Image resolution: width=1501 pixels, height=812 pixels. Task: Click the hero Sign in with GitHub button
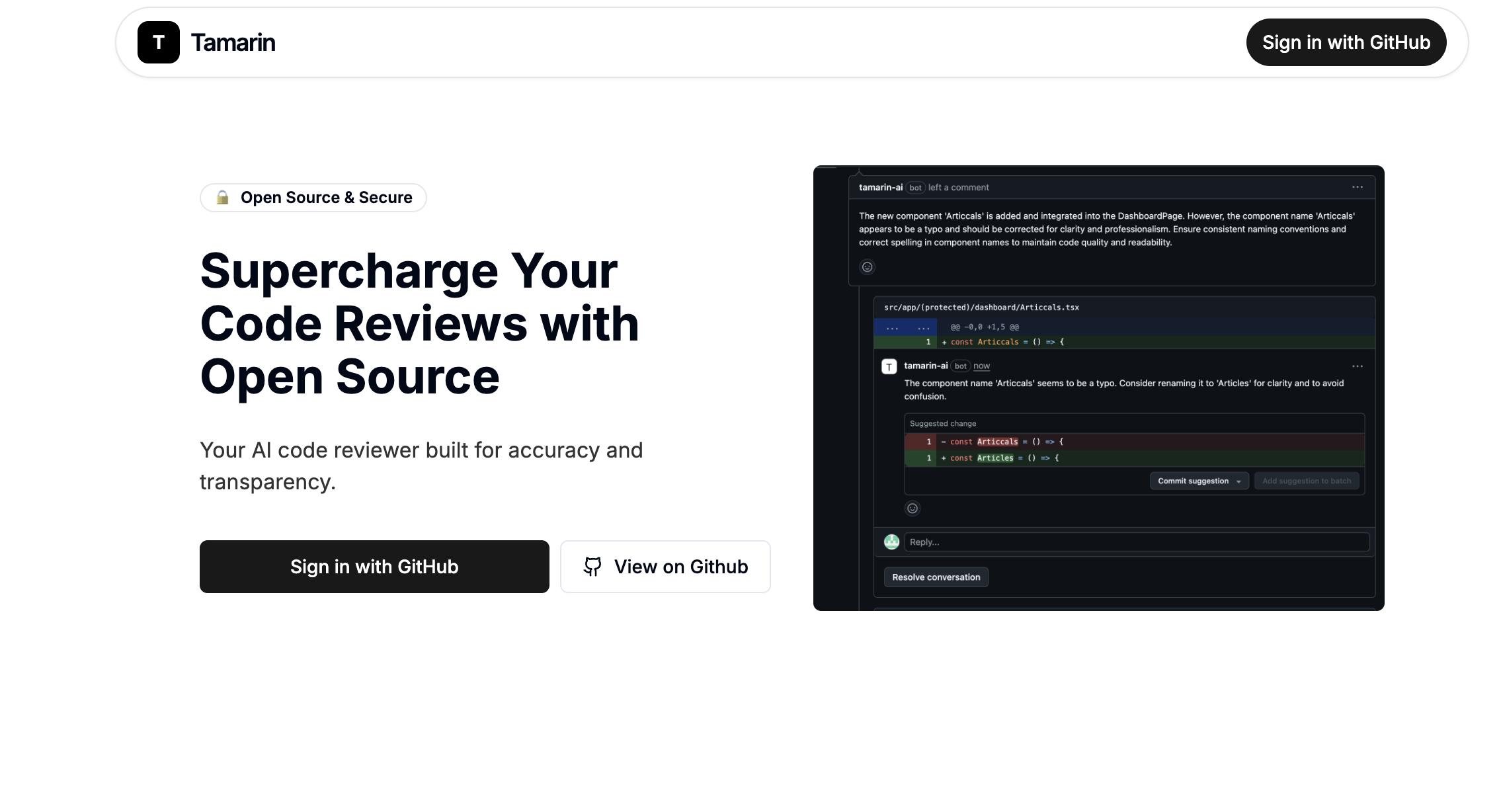coord(374,567)
